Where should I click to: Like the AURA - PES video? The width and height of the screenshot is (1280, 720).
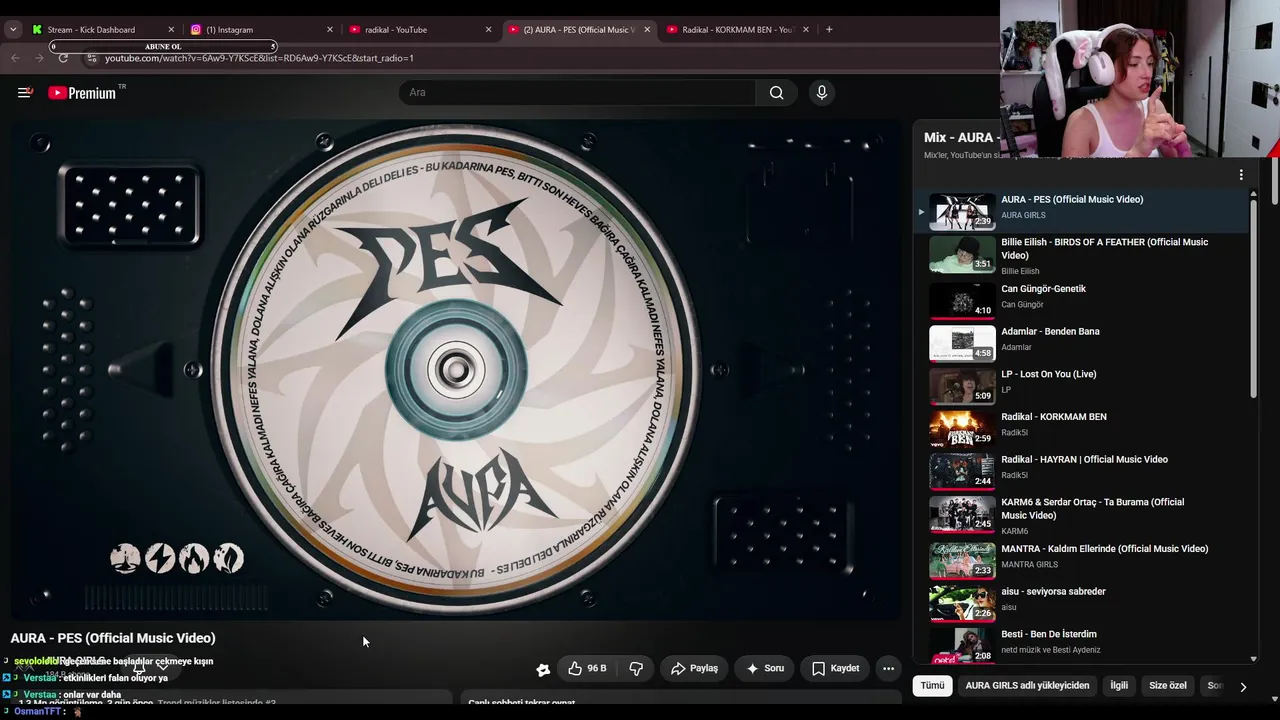click(x=587, y=668)
